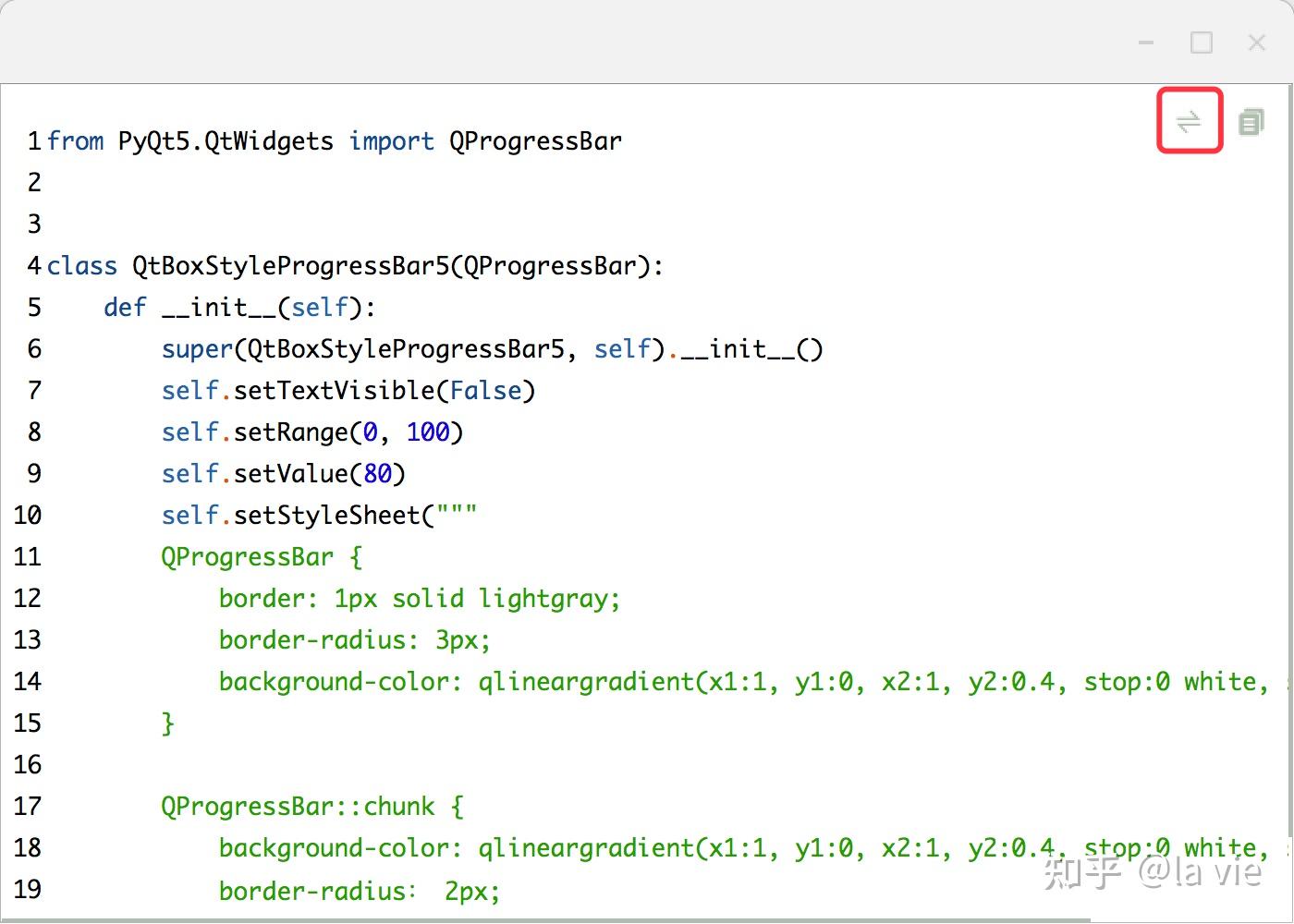Click line number 4 in the gutter

33,266
